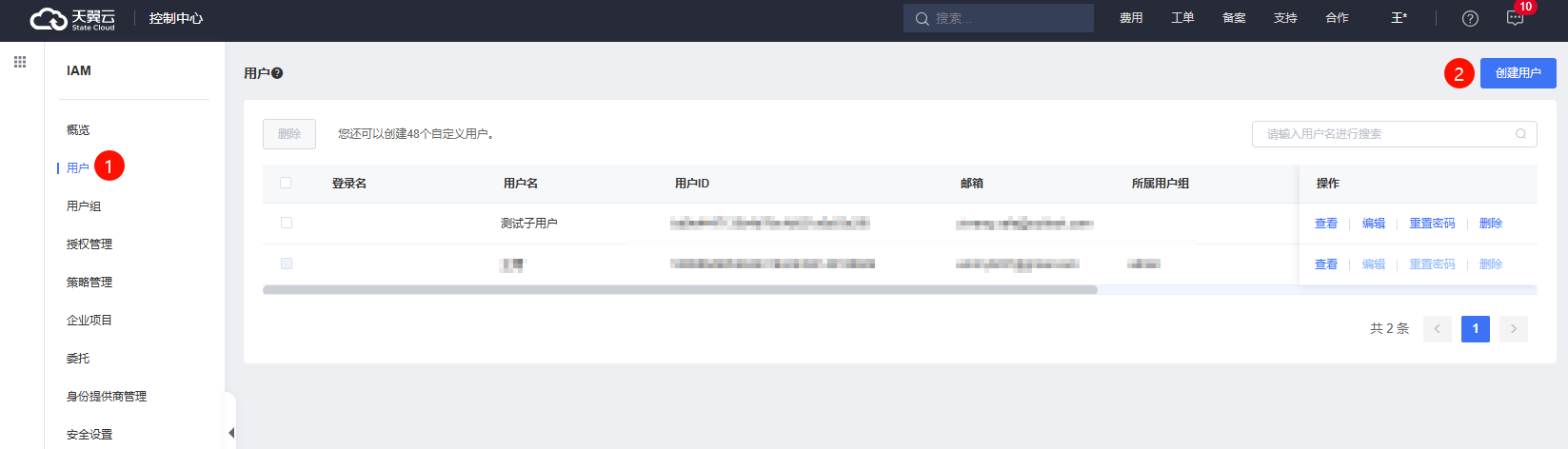This screenshot has height=449, width=1568.
Task: Open the messages notification icon
Action: pyautogui.click(x=1515, y=19)
